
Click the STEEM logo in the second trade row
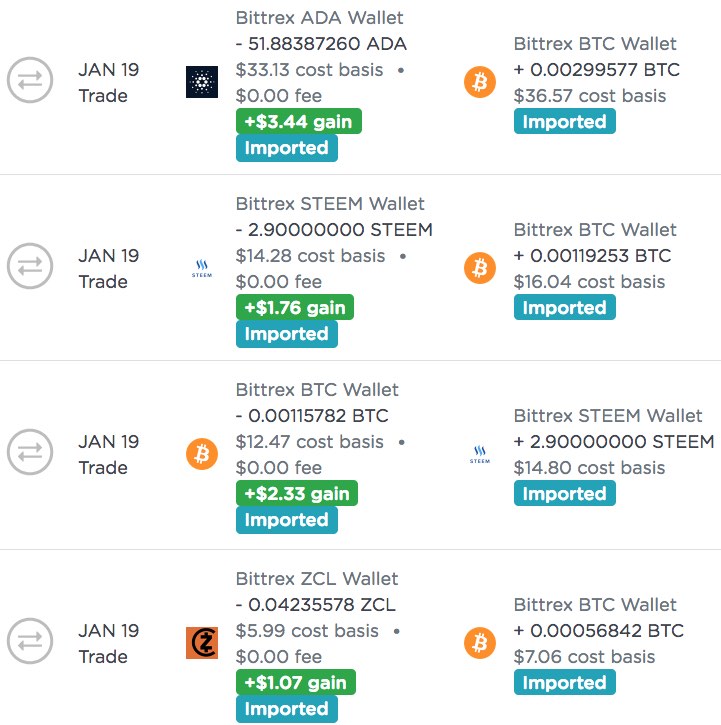pos(202,268)
